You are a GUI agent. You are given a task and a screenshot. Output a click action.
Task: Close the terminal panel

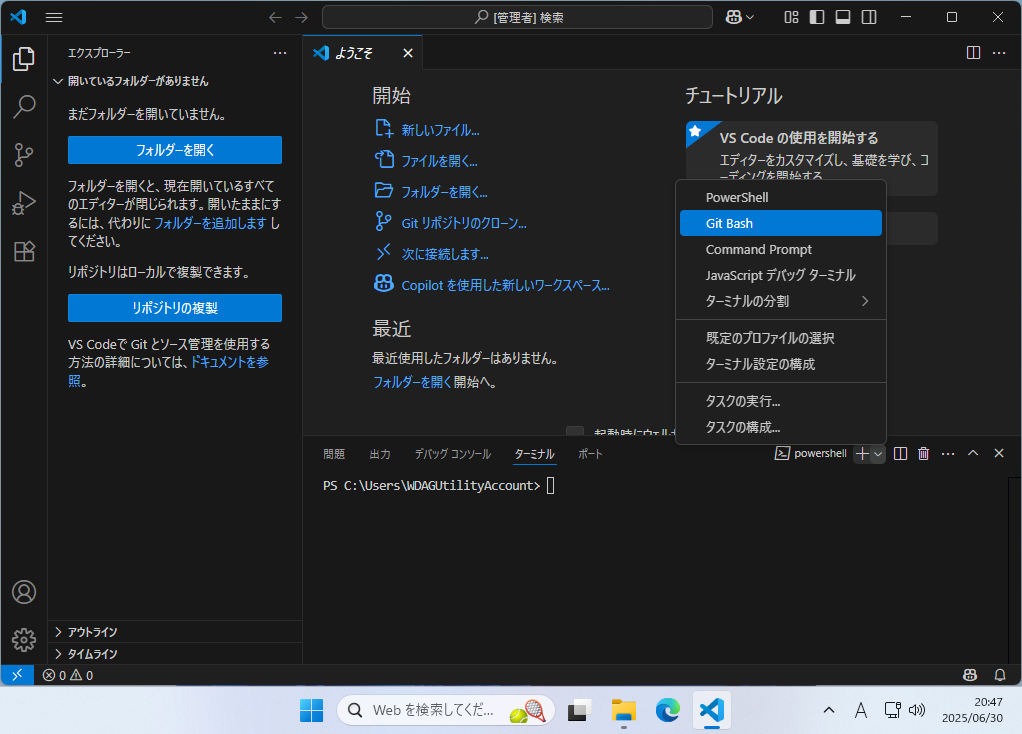[x=999, y=453]
